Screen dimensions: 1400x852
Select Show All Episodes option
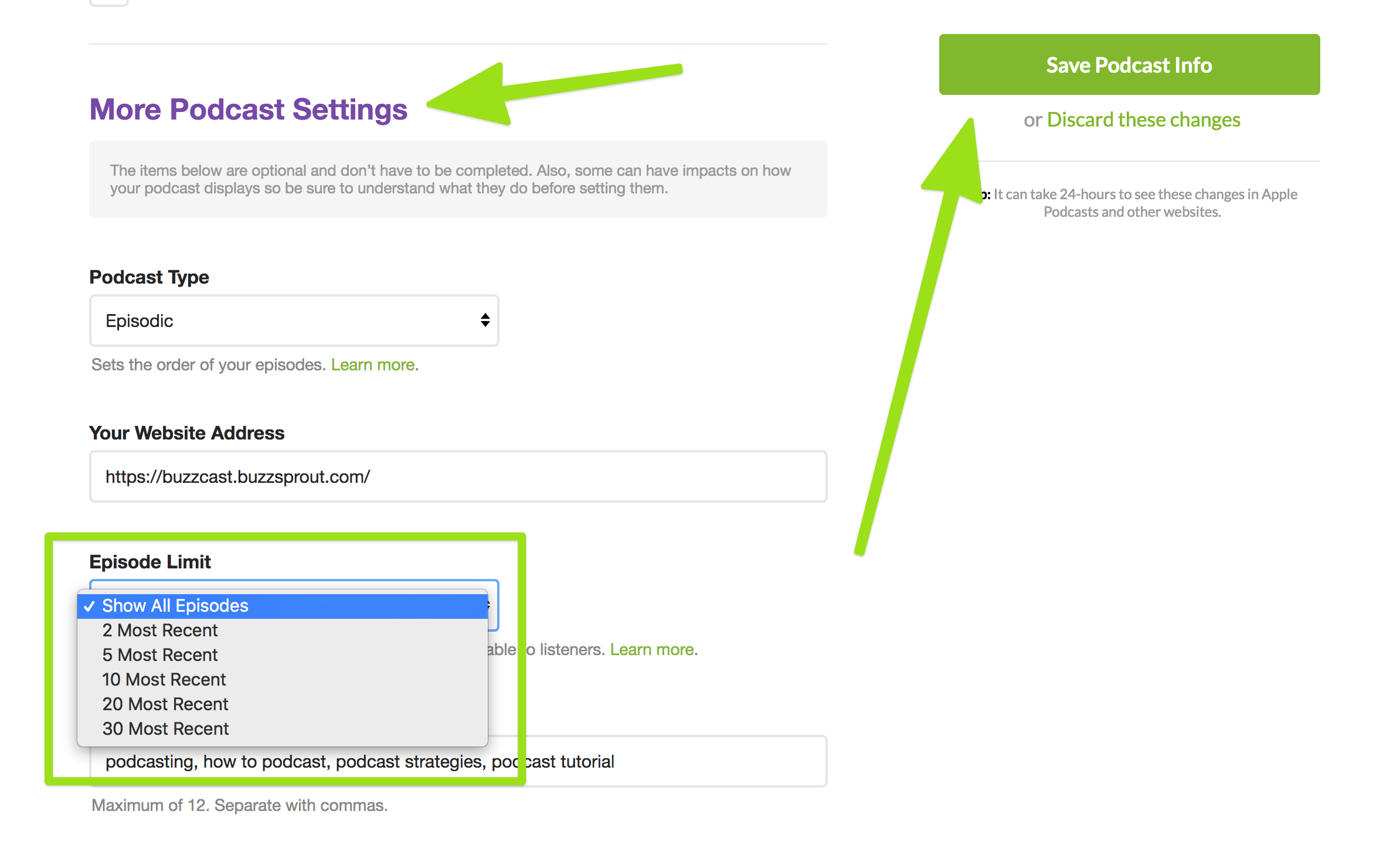click(175, 606)
